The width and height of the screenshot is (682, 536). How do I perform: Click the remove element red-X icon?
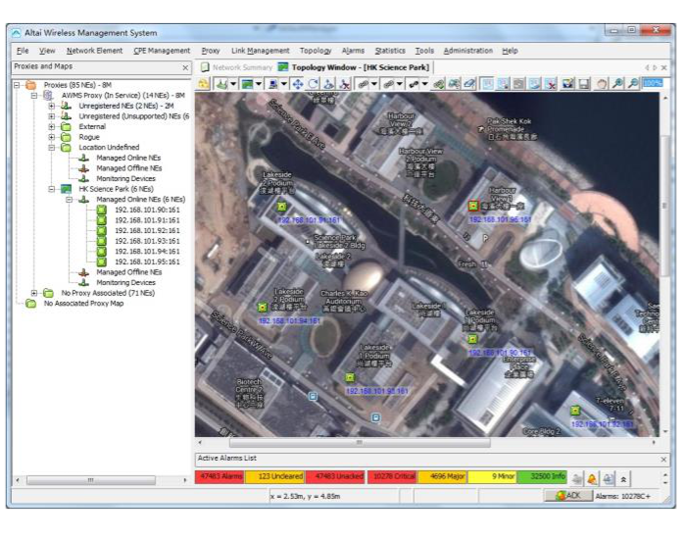tap(345, 84)
